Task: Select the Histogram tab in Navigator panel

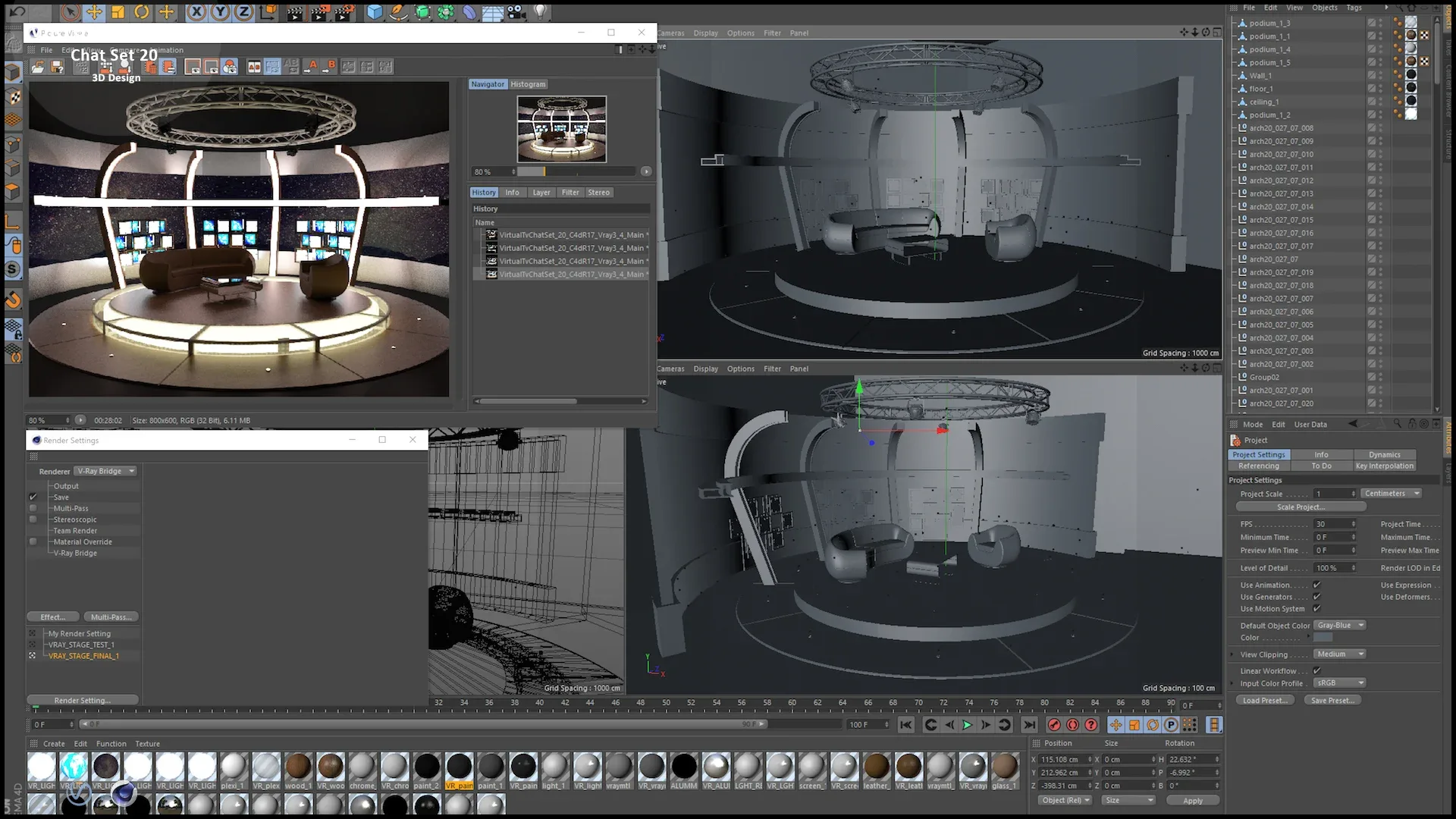Action: click(x=527, y=83)
